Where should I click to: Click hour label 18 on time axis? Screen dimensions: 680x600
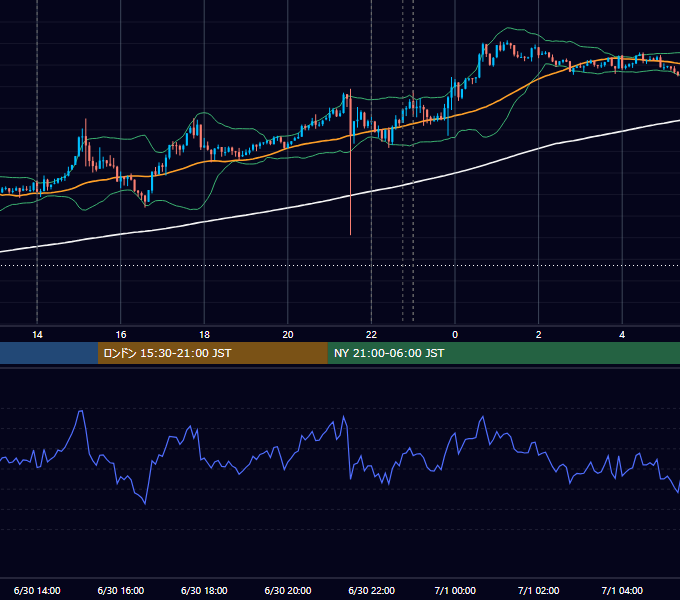coord(204,335)
